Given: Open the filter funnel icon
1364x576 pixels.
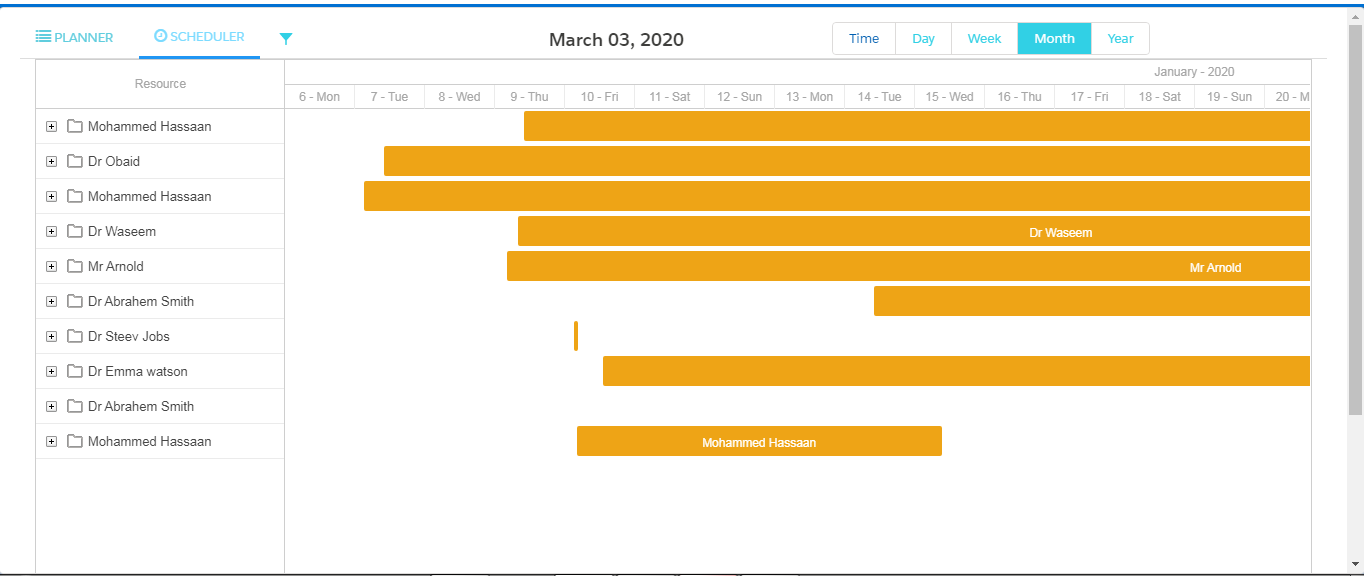Looking at the screenshot, I should (x=286, y=37).
